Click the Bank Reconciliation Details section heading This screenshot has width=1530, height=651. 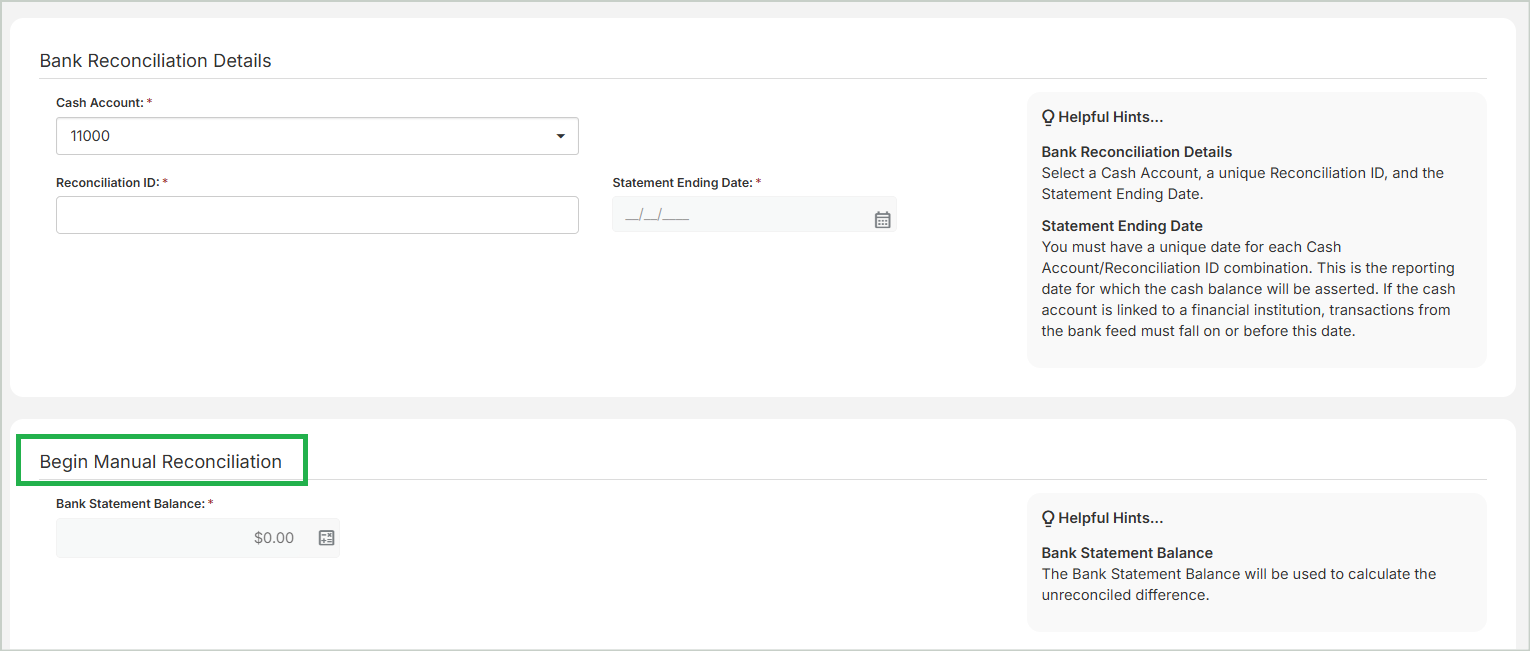[155, 61]
